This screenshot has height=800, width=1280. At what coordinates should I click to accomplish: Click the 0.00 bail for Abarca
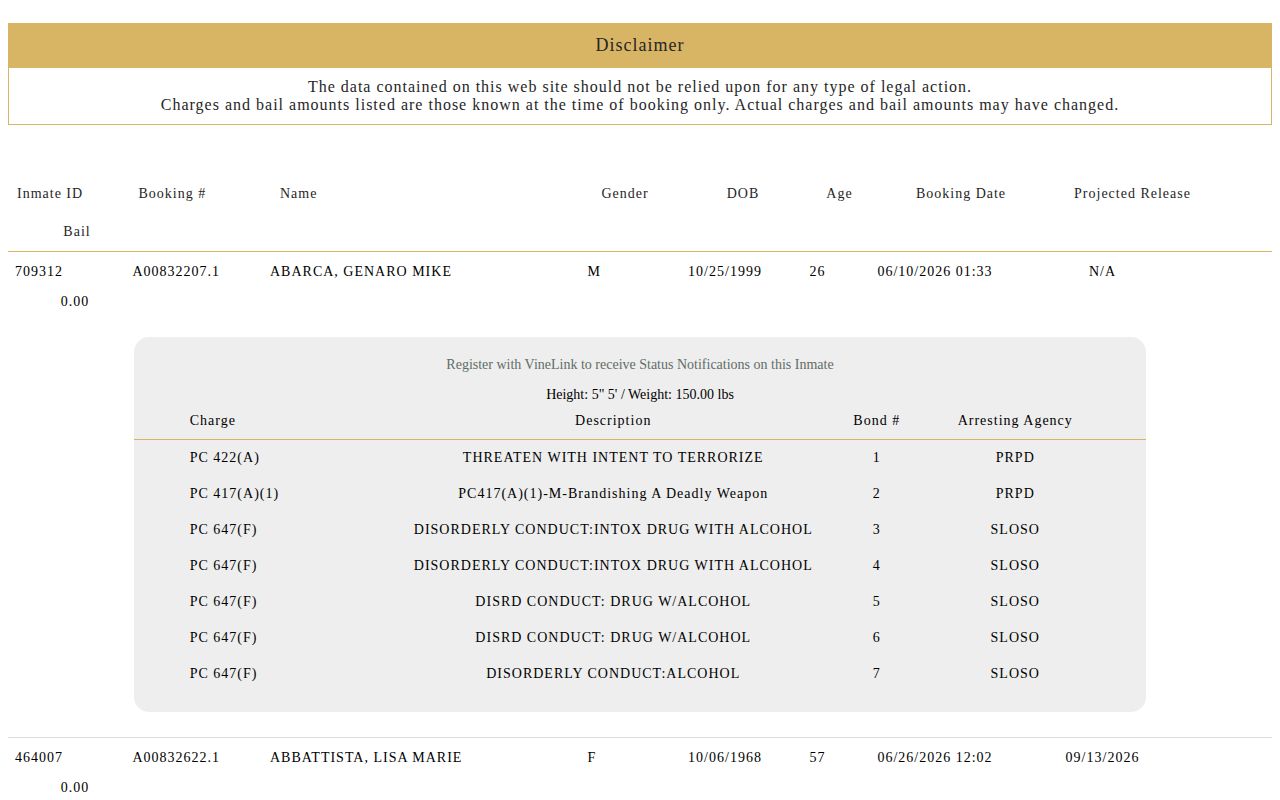pos(75,301)
